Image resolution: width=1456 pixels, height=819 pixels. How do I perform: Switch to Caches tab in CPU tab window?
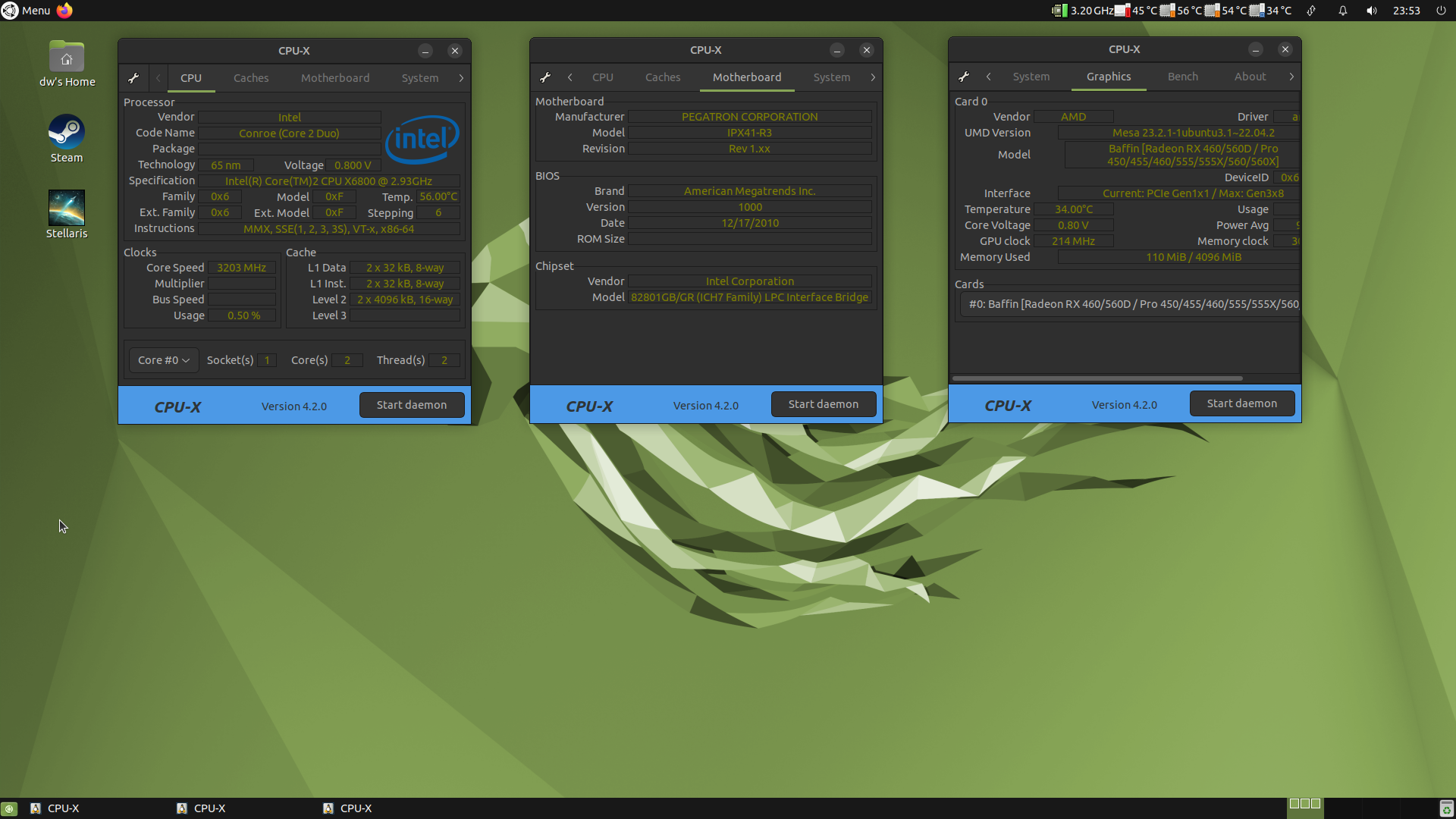251,78
